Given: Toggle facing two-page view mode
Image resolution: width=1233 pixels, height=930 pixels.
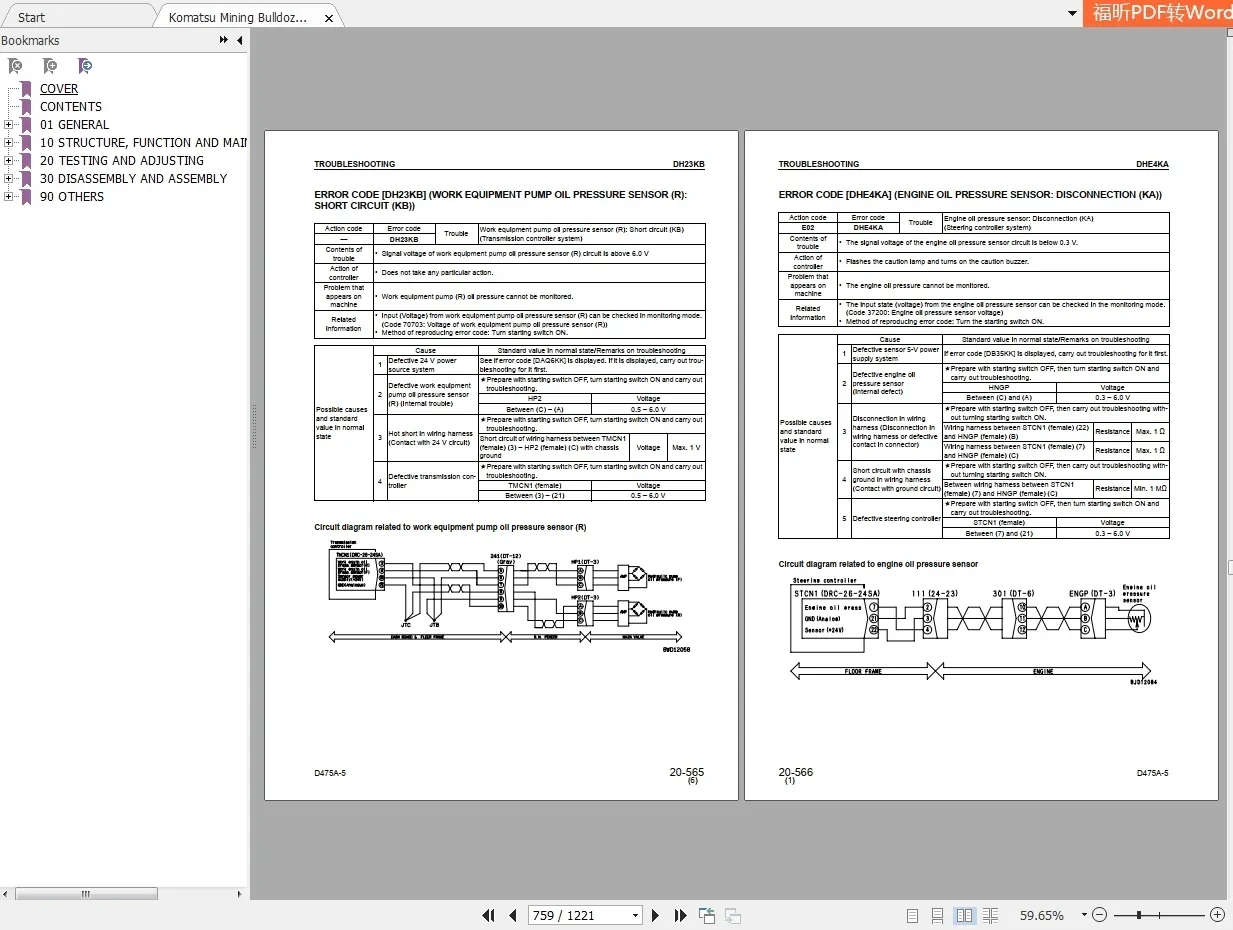Looking at the screenshot, I should (965, 915).
